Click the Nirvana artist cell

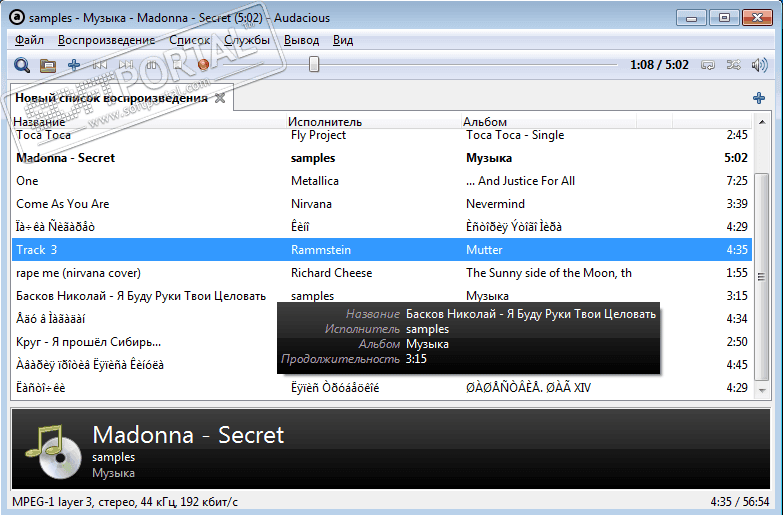tap(311, 204)
